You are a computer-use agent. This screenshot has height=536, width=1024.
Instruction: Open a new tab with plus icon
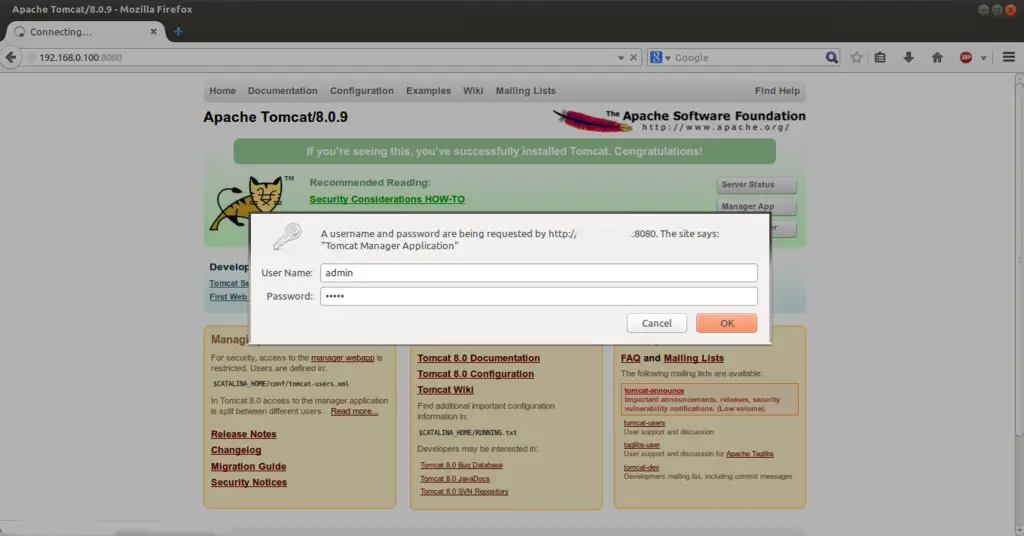178,31
